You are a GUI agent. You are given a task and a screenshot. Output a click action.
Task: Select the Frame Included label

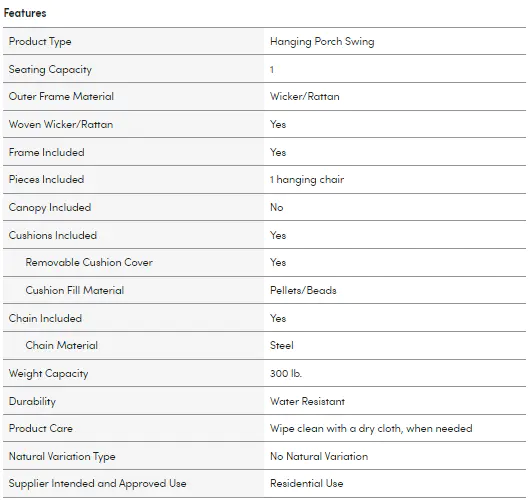click(x=47, y=152)
